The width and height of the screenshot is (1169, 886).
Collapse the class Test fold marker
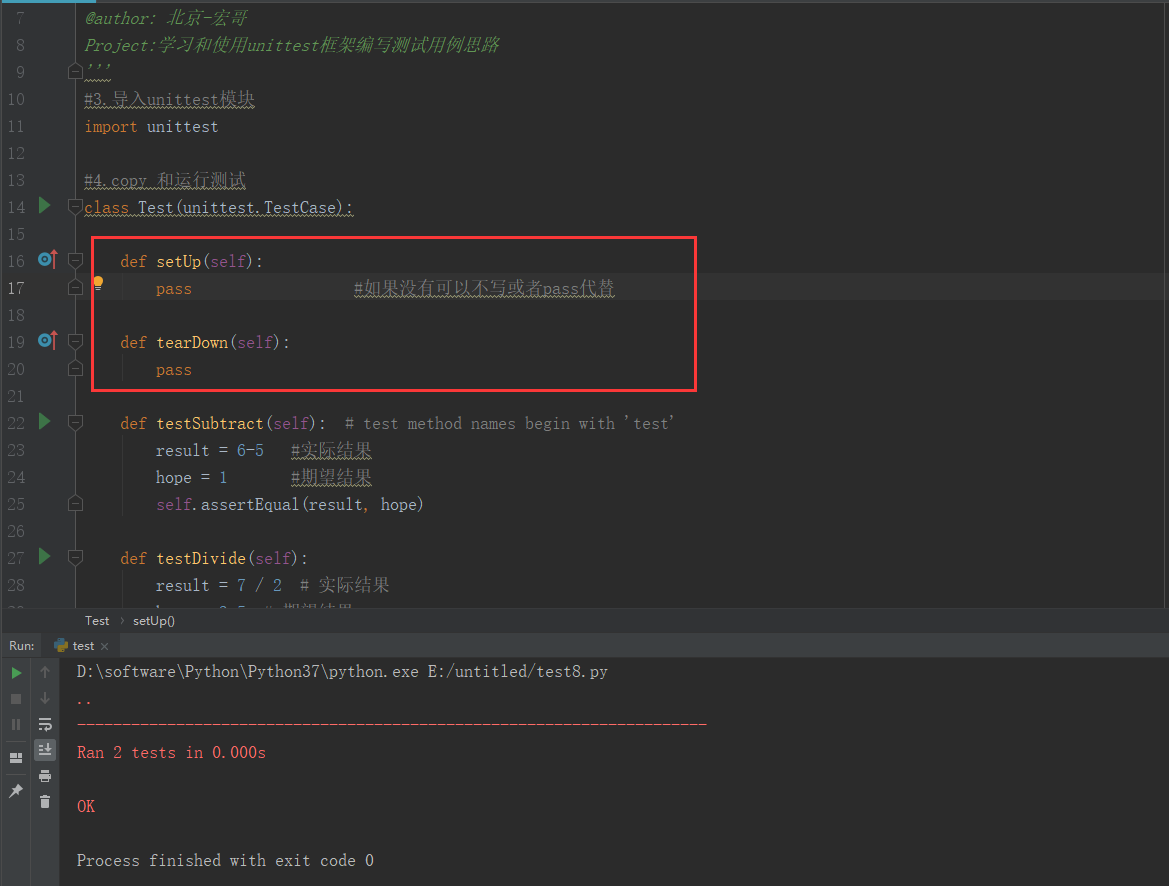(x=75, y=207)
